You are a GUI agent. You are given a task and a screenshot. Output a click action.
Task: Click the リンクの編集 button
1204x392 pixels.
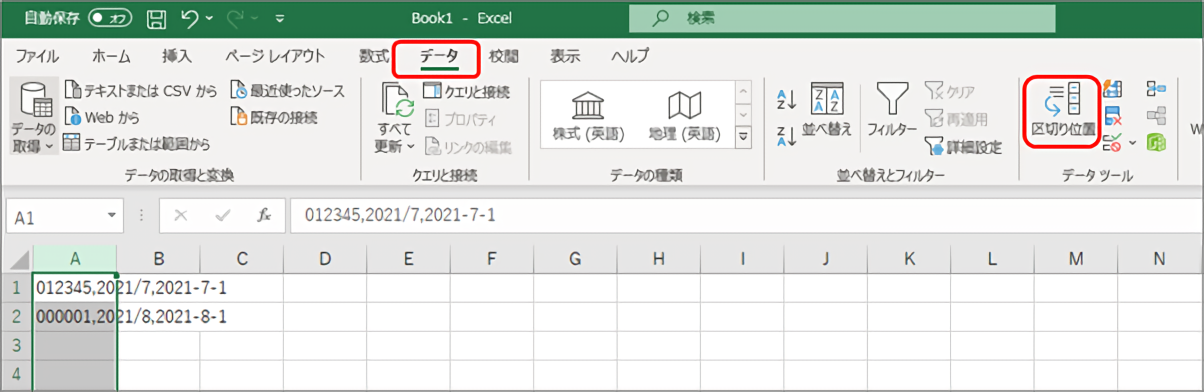(x=467, y=147)
